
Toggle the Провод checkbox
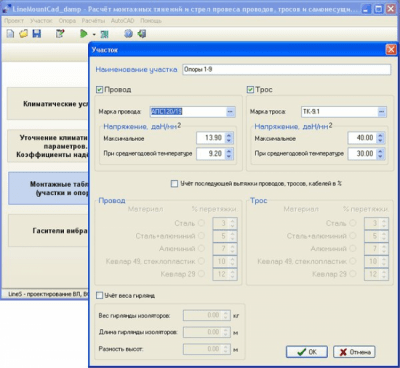99,90
